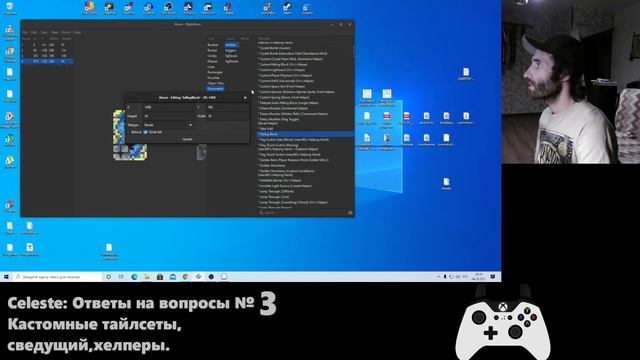Select the Circles tool
Screen dimensions: 640x360
(212, 56)
